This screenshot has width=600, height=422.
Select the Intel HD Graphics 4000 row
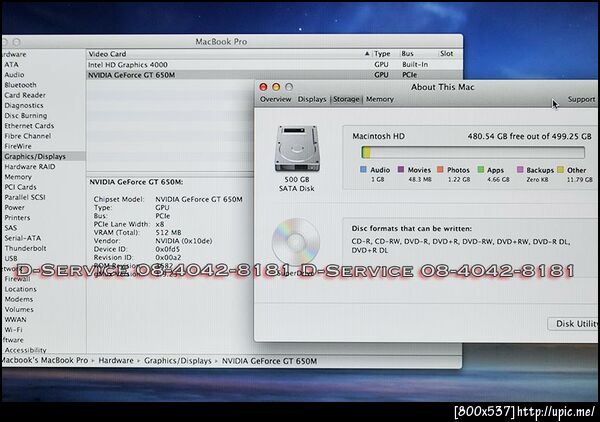[x=274, y=65]
